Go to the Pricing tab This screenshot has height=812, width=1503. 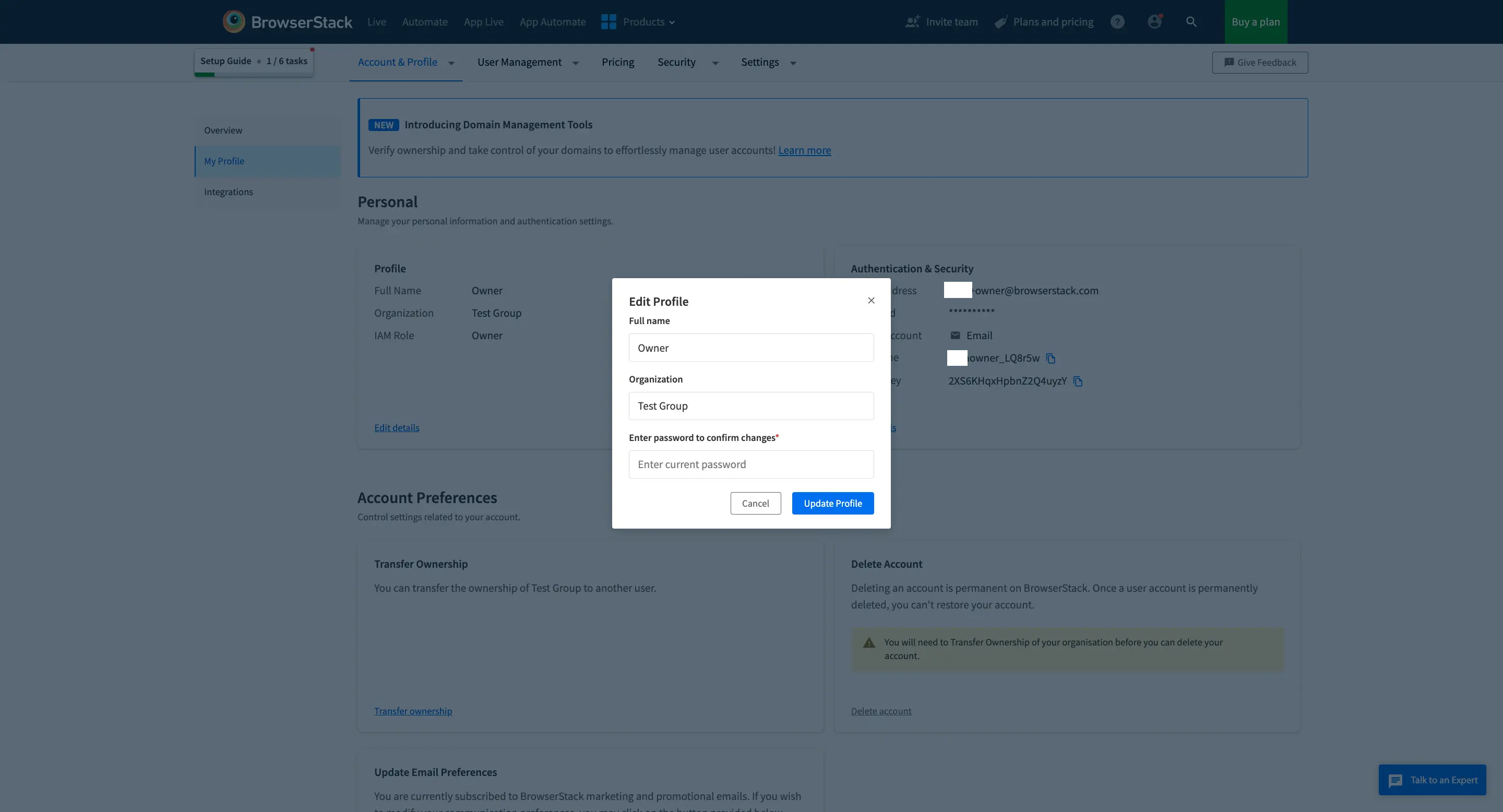617,63
